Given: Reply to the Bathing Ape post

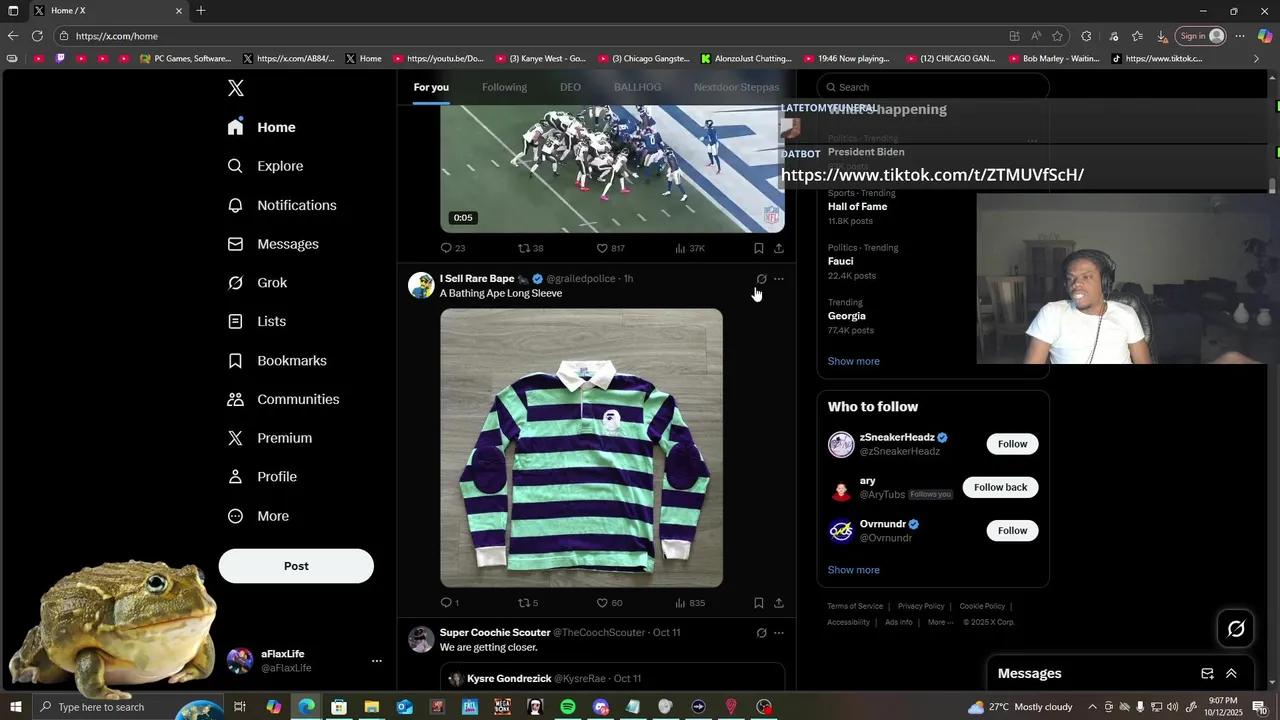Looking at the screenshot, I should click(x=449, y=603).
